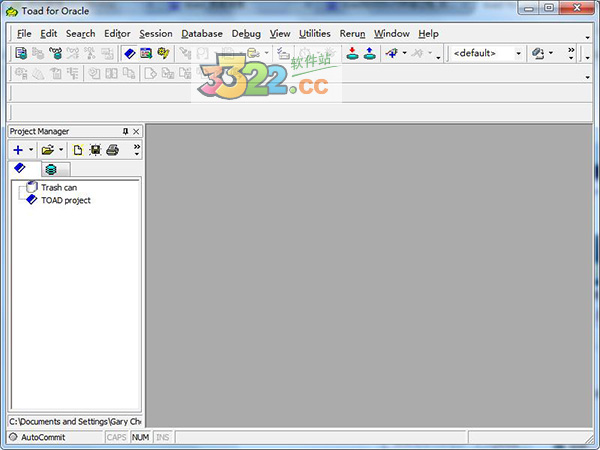600x450 pixels.
Task: Close the Project Manager panel
Action: coord(136,131)
